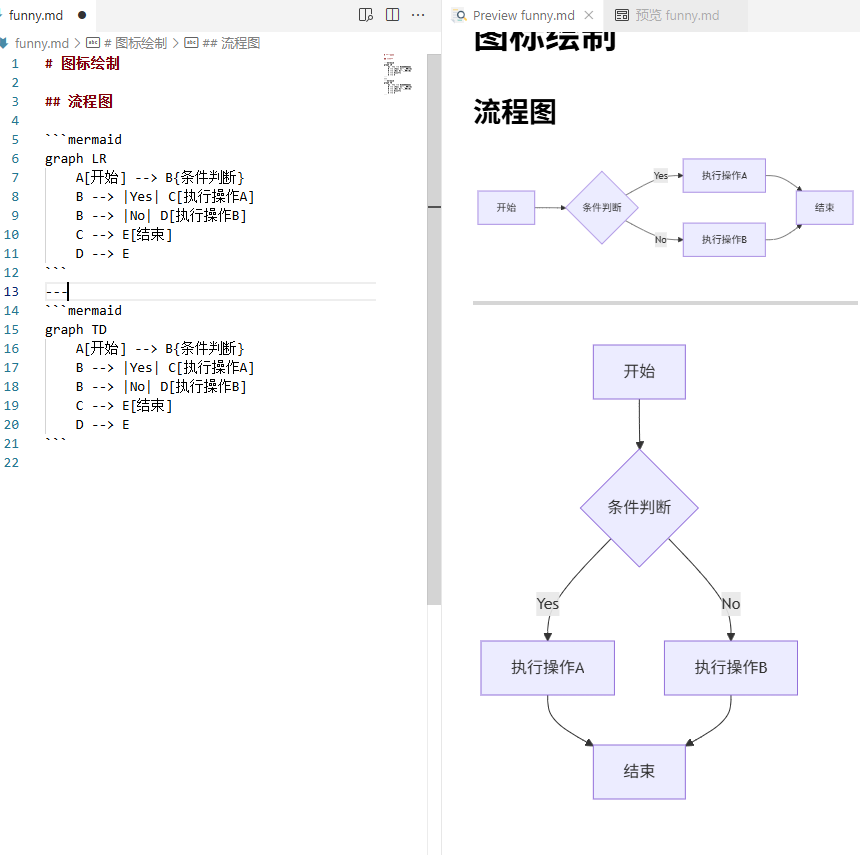Click line 7 code 'A[开始] --> B{条件判断}'
The width and height of the screenshot is (860, 855).
pos(160,178)
